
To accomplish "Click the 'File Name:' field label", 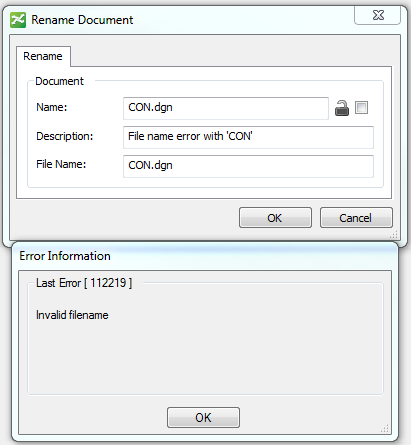I will [x=61, y=164].
